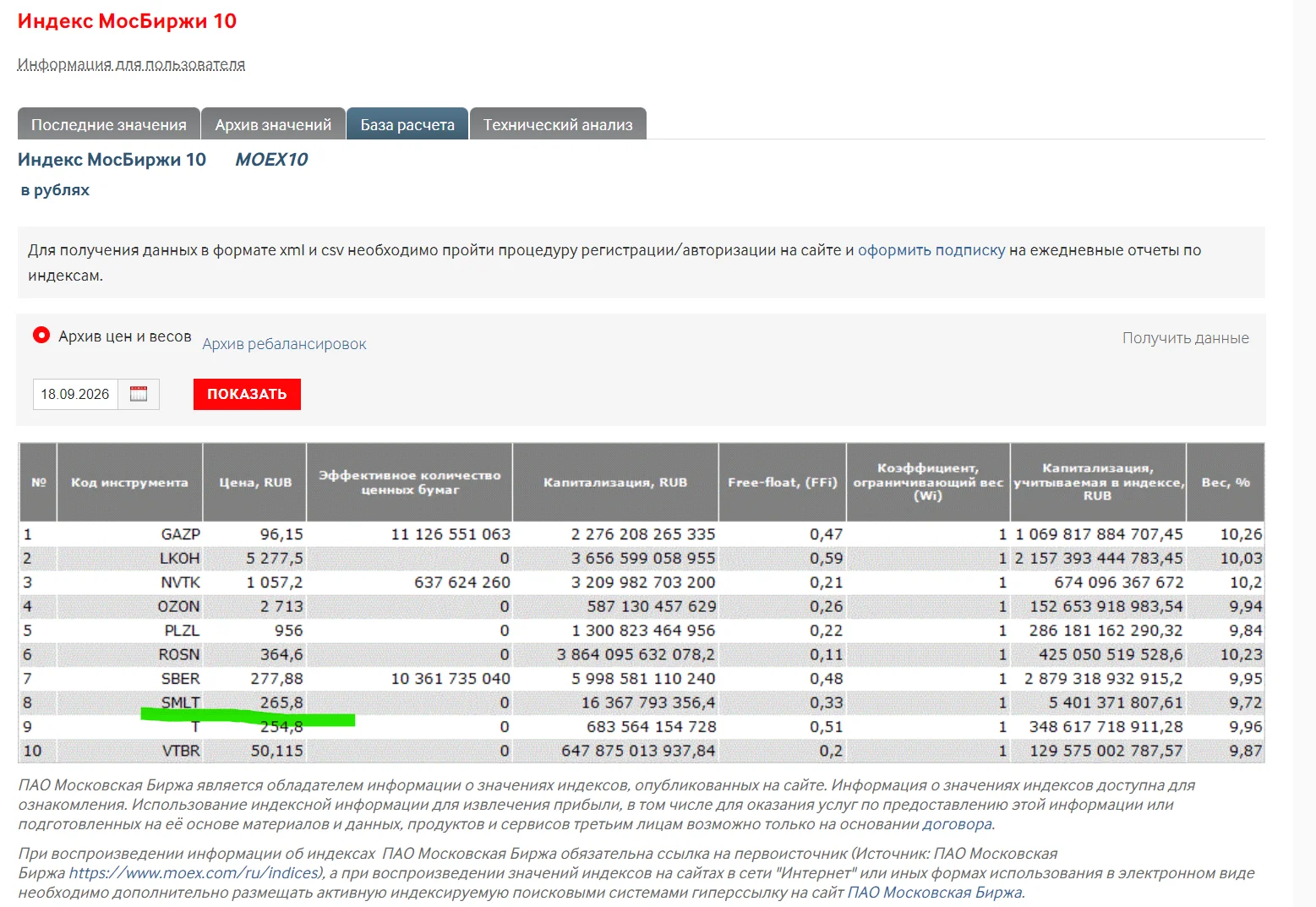Click the "Капитализация, RUB" column header

(615, 482)
